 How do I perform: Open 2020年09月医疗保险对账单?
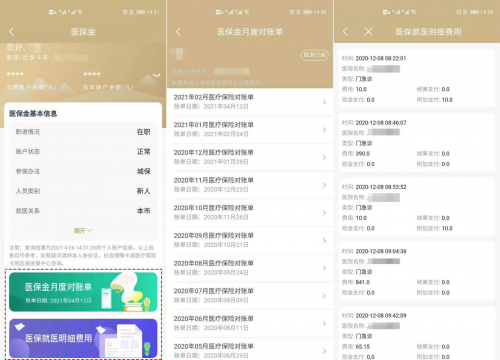pos(250,240)
